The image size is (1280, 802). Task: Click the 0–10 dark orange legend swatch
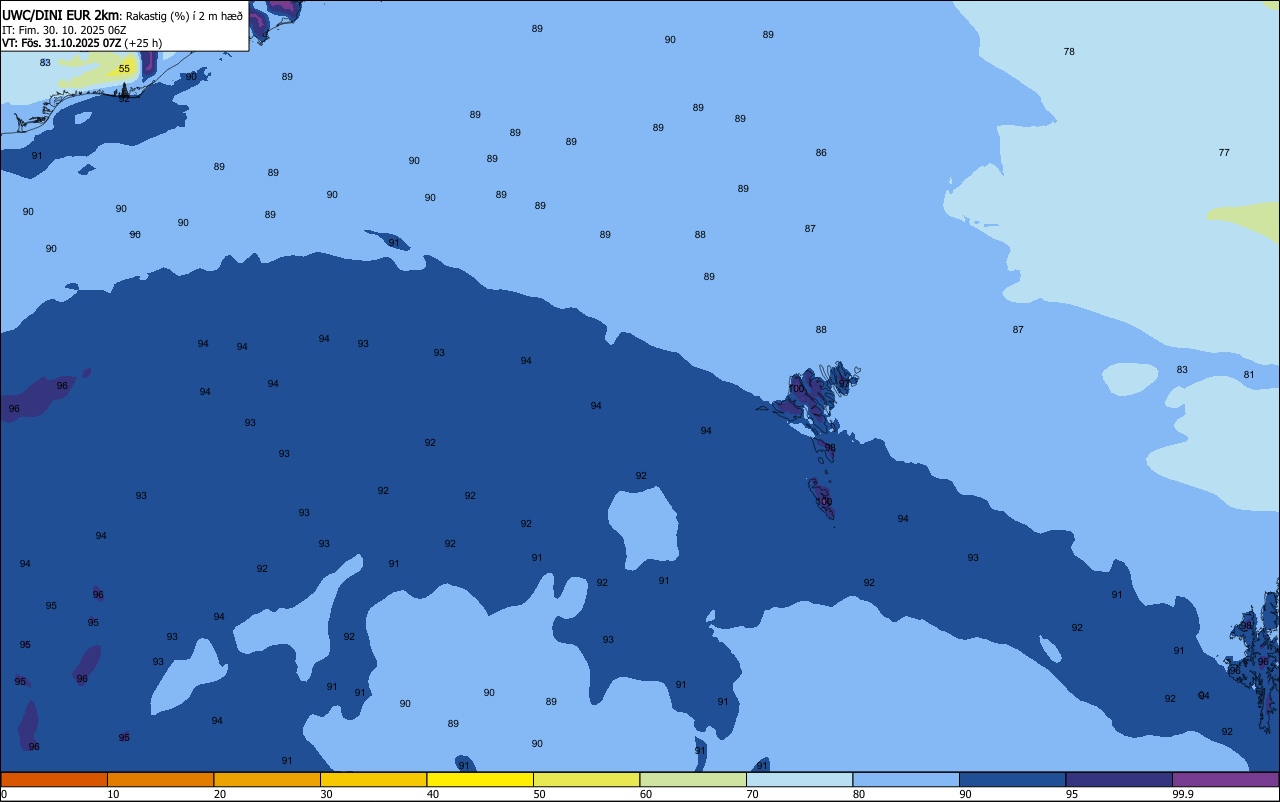54,779
